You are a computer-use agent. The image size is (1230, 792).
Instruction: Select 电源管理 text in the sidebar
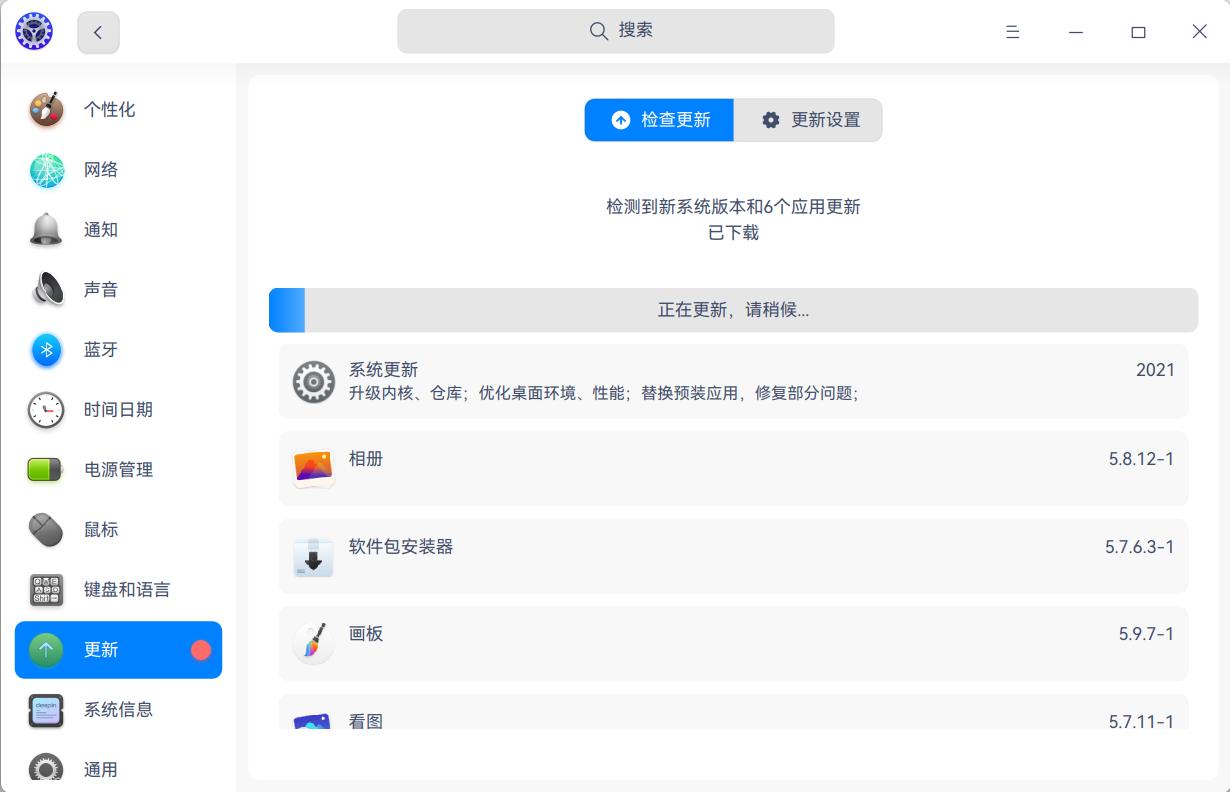118,470
